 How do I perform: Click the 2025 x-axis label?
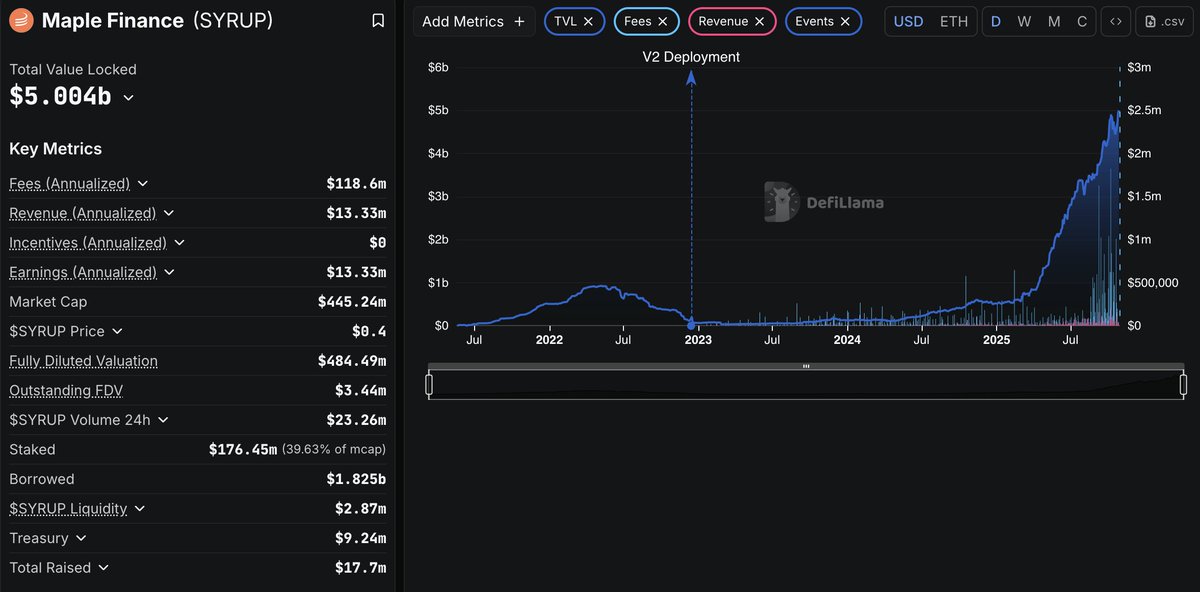996,340
